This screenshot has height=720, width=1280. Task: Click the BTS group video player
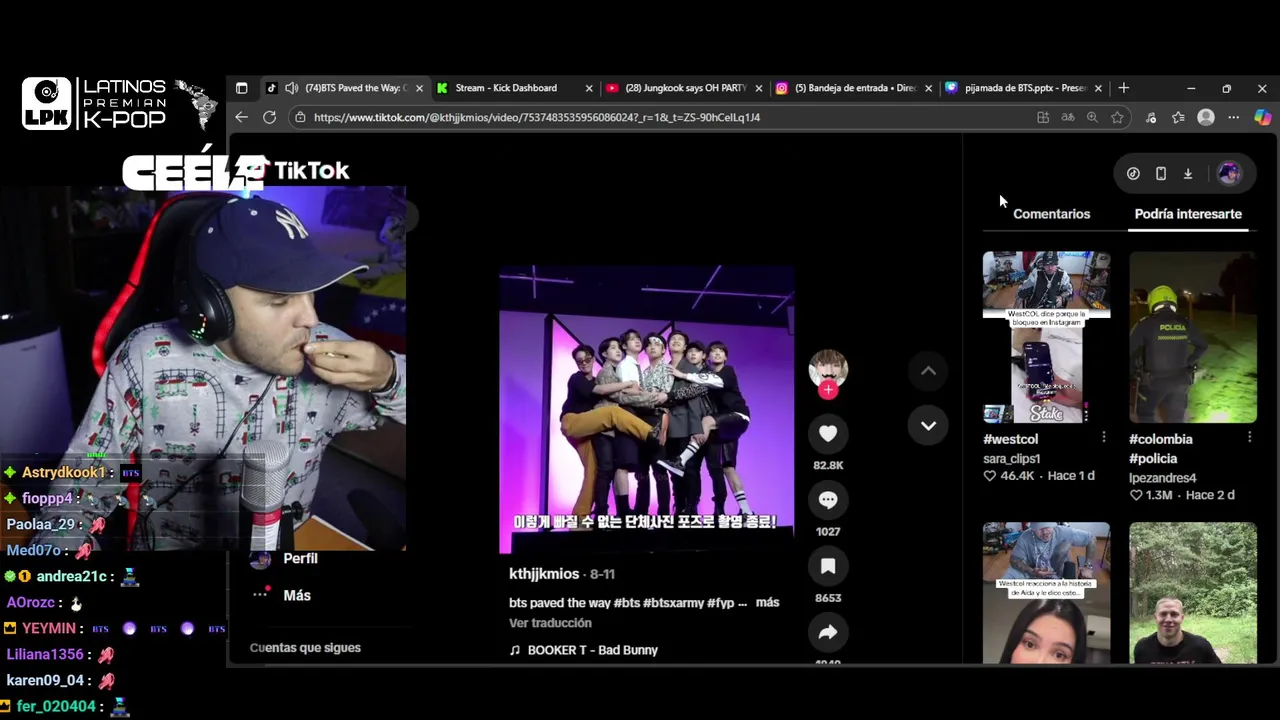[x=647, y=410]
